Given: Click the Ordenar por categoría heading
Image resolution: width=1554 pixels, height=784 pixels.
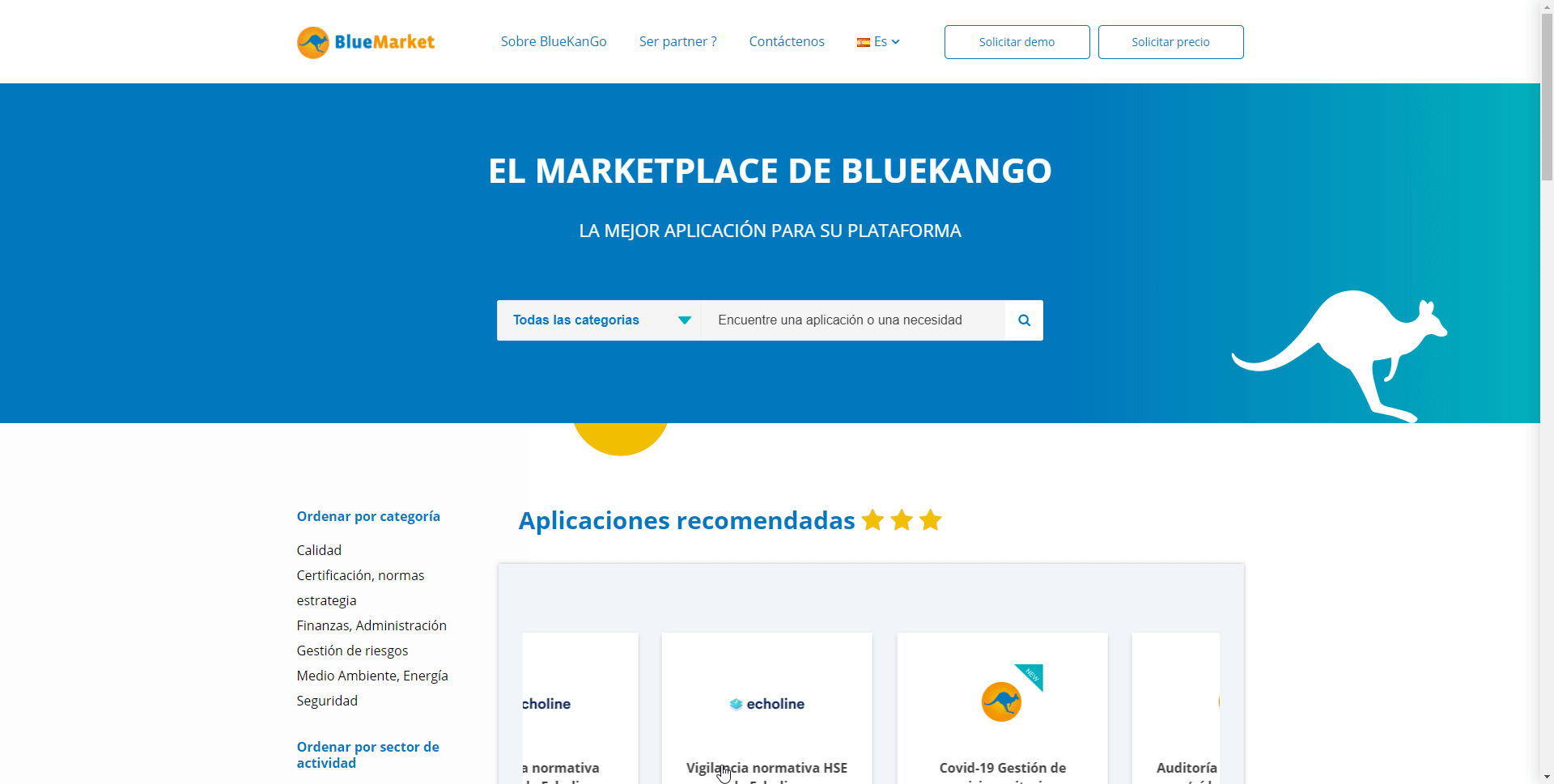Looking at the screenshot, I should [x=368, y=516].
